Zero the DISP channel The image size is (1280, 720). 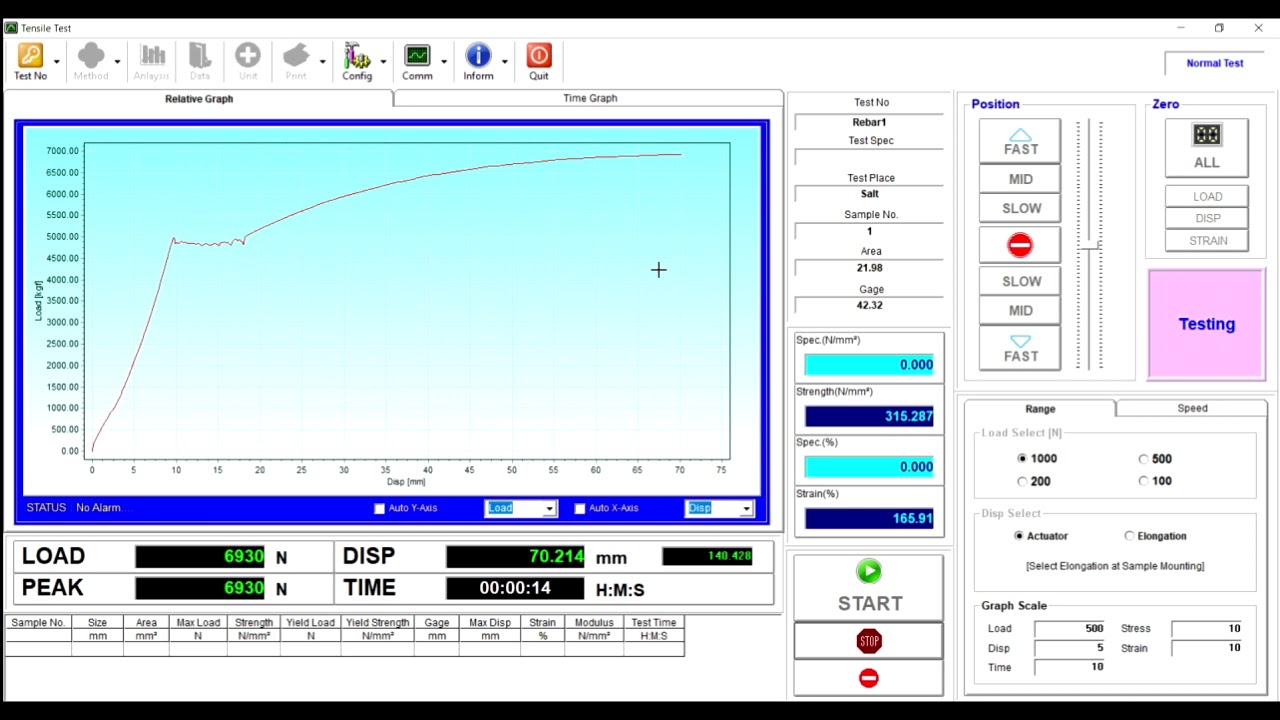[x=1207, y=218]
